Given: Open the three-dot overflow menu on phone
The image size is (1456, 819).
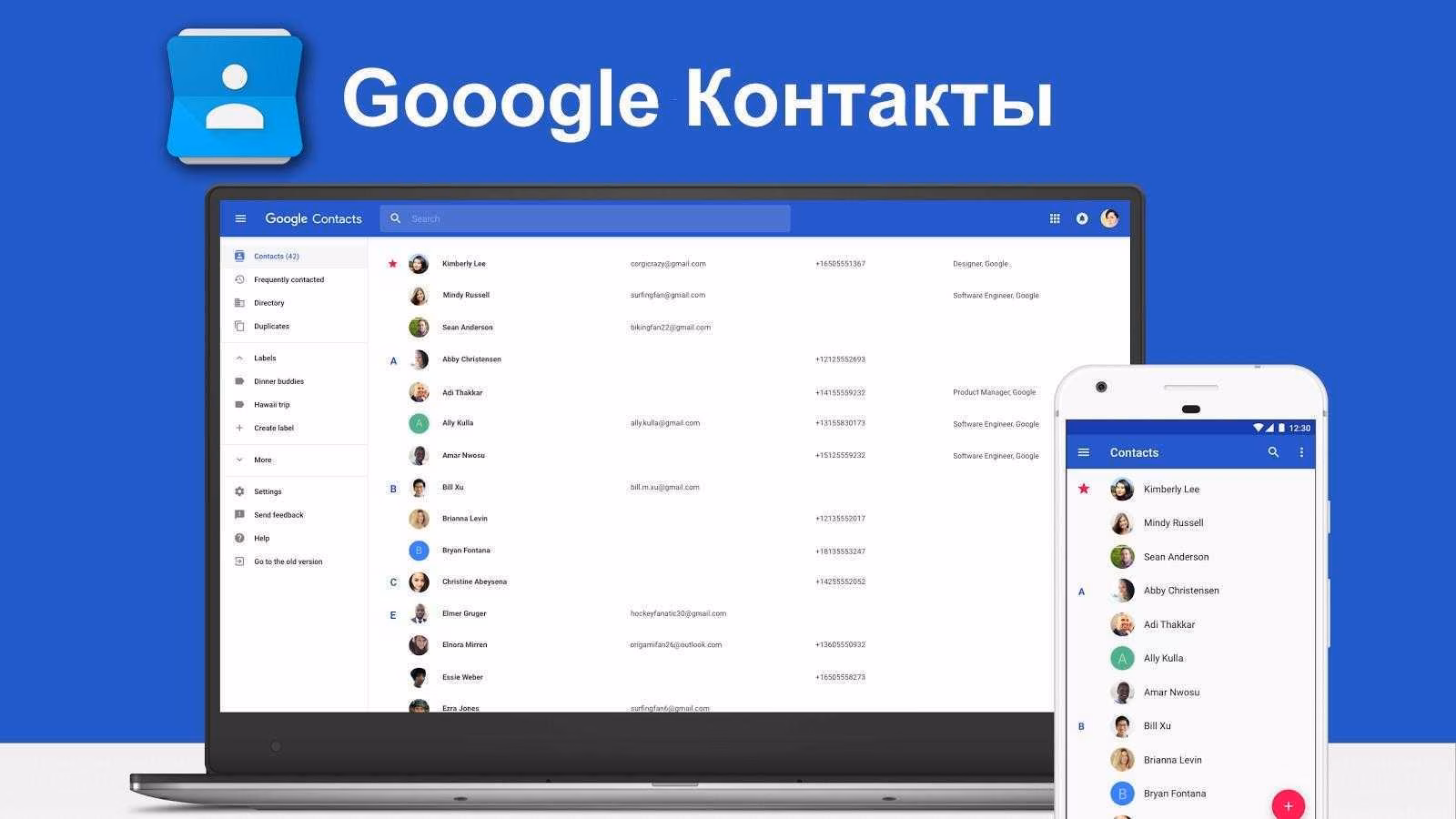Looking at the screenshot, I should (1301, 452).
